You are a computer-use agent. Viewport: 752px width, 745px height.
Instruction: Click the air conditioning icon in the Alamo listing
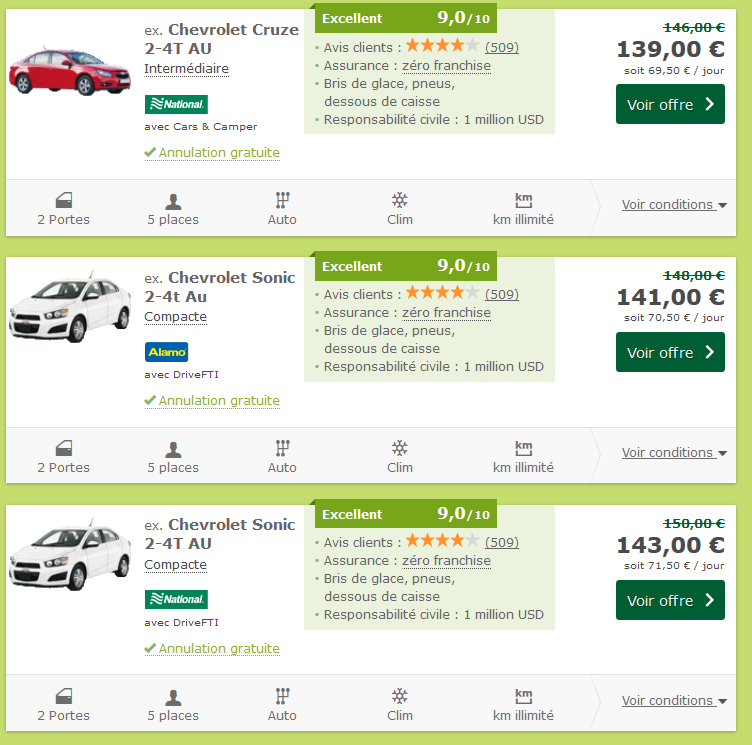click(x=399, y=448)
